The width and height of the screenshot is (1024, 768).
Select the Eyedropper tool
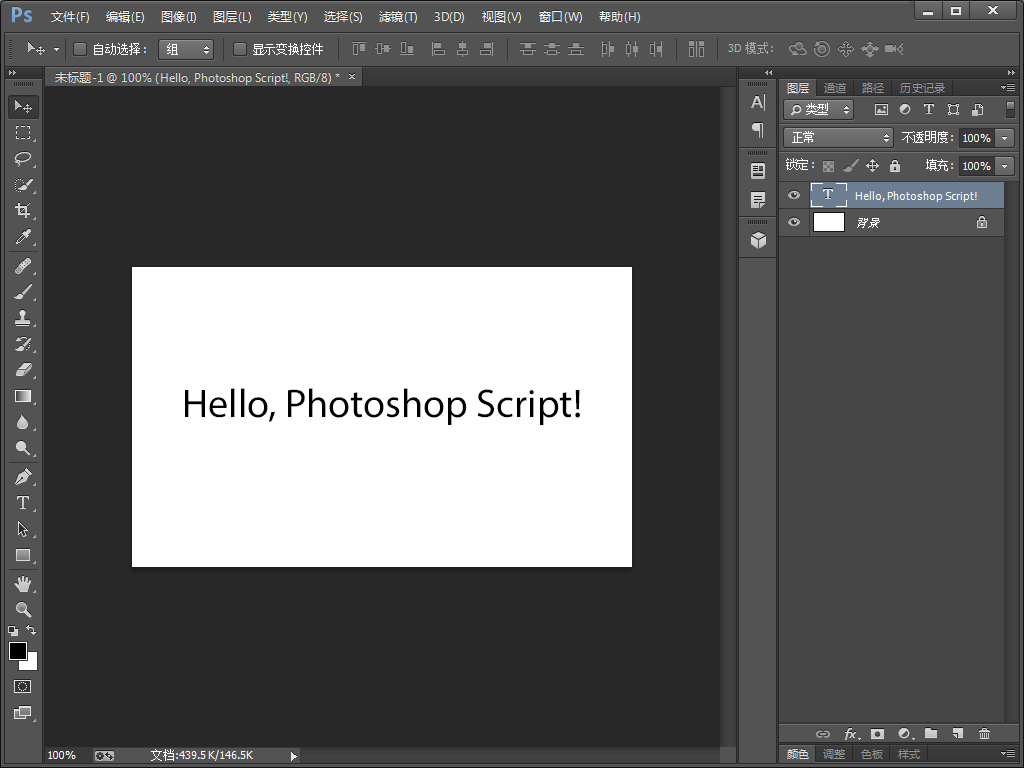point(23,236)
